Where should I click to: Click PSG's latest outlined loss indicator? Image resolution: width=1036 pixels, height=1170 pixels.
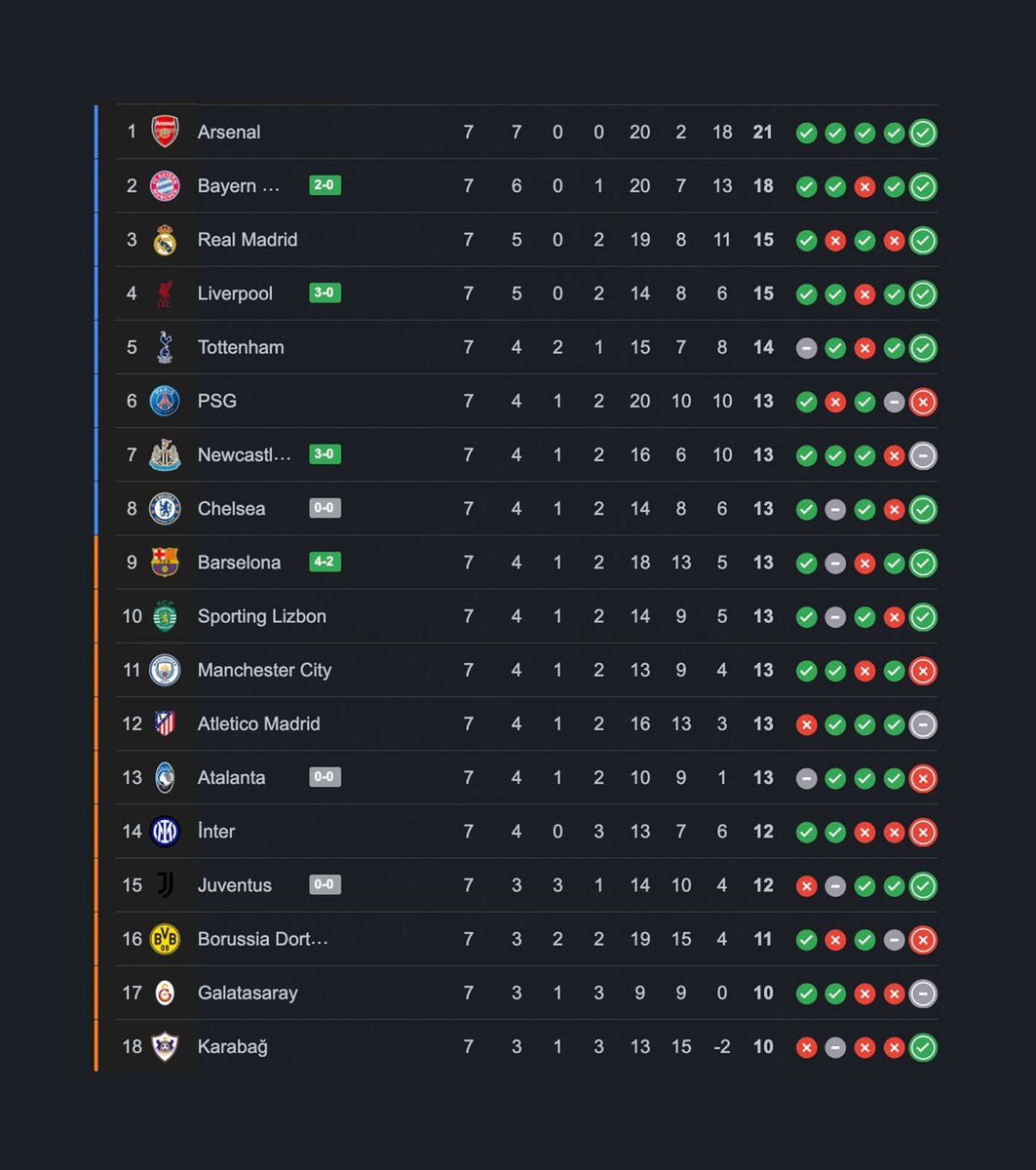(x=923, y=402)
